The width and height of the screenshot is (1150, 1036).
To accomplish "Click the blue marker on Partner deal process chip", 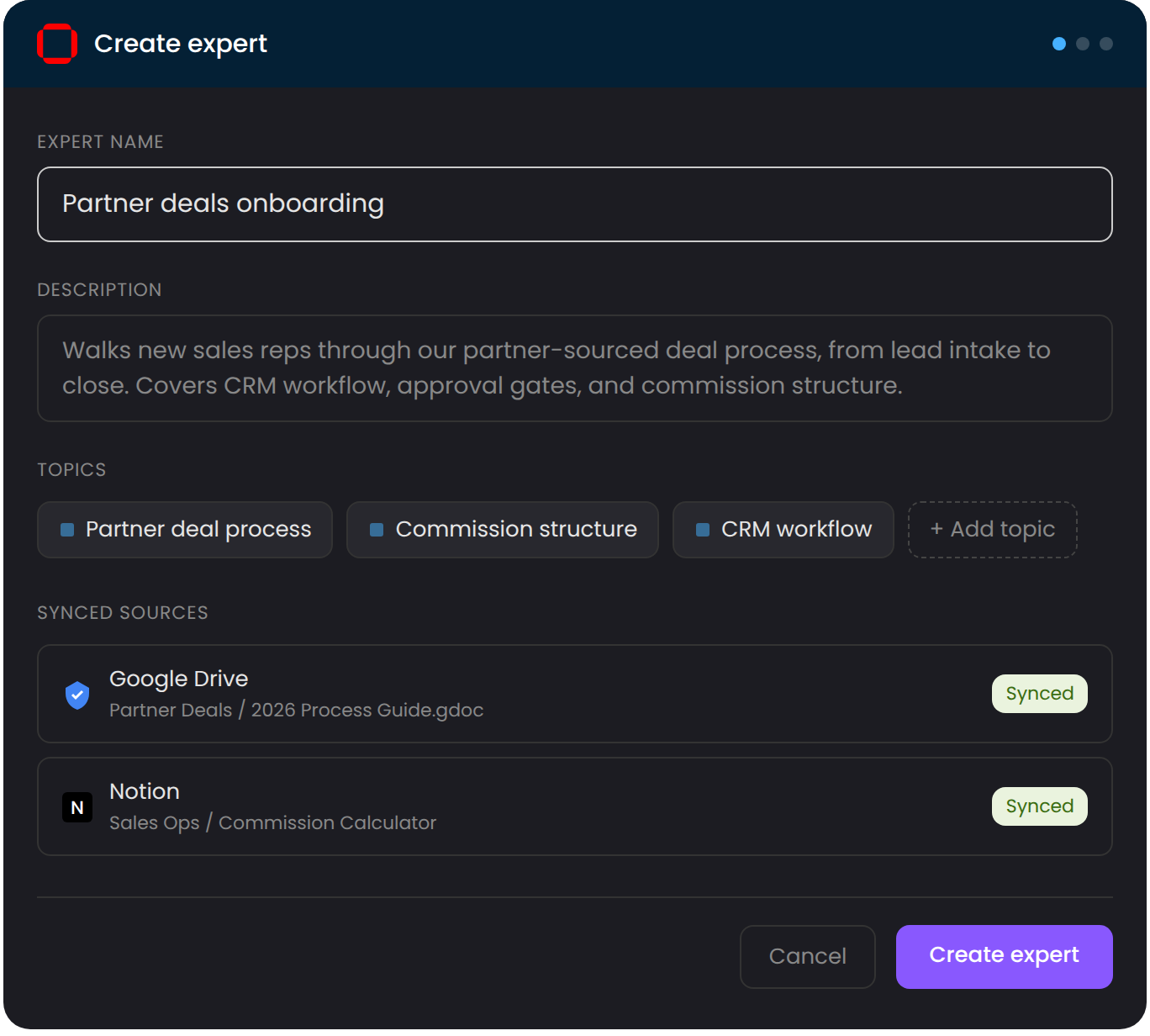I will (69, 529).
